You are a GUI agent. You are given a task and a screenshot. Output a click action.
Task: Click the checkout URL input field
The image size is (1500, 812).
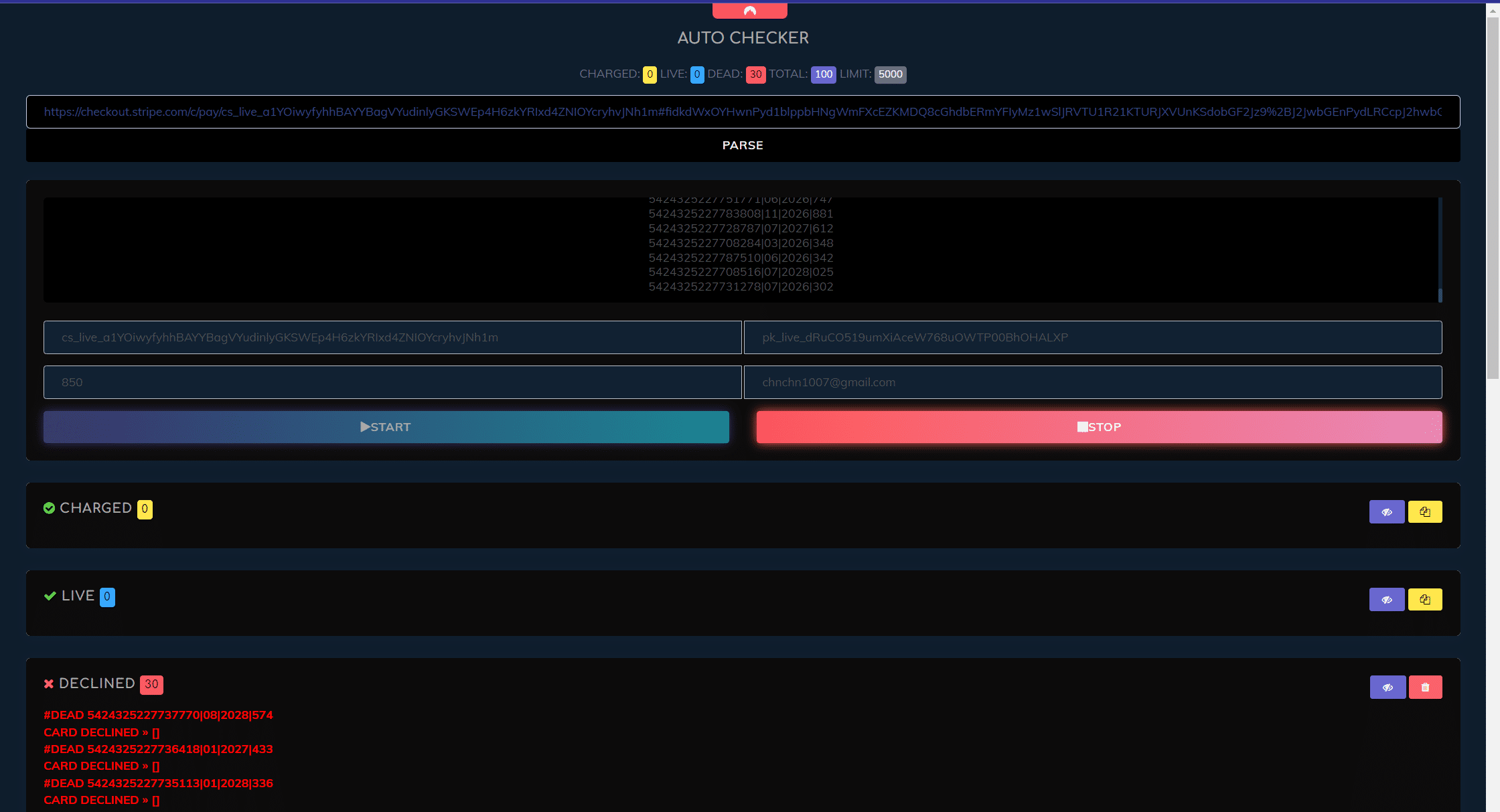(x=743, y=112)
